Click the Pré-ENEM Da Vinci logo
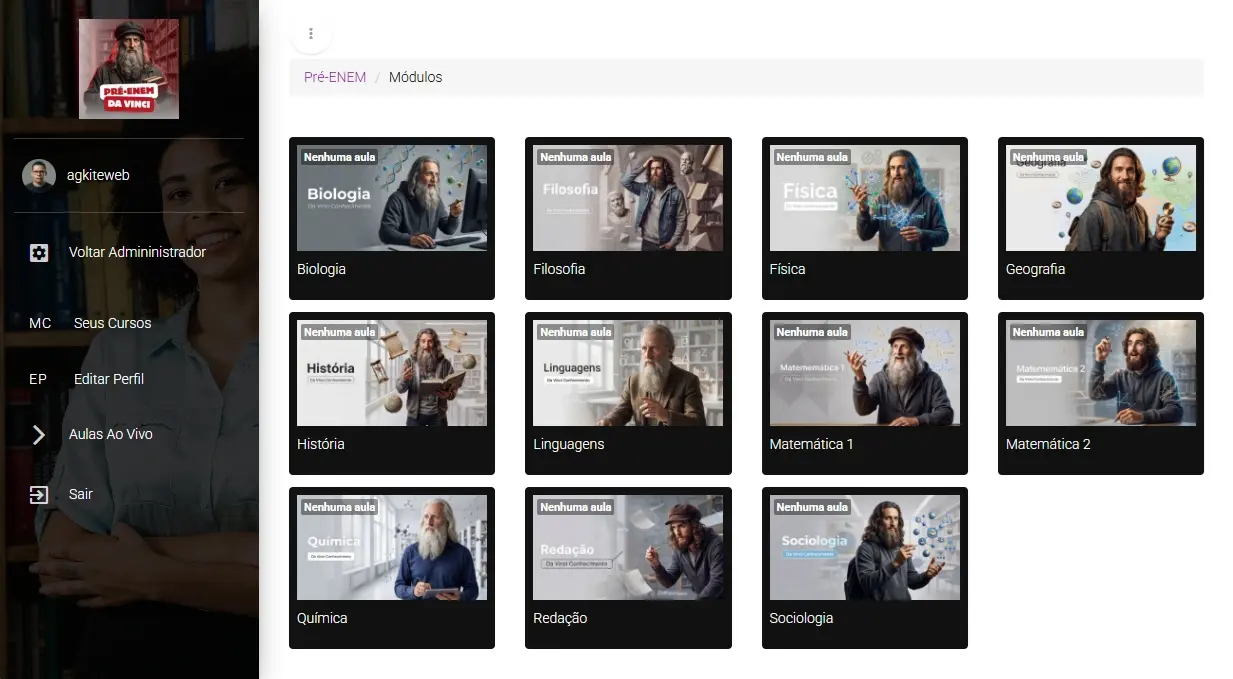1233x679 pixels. [x=129, y=69]
